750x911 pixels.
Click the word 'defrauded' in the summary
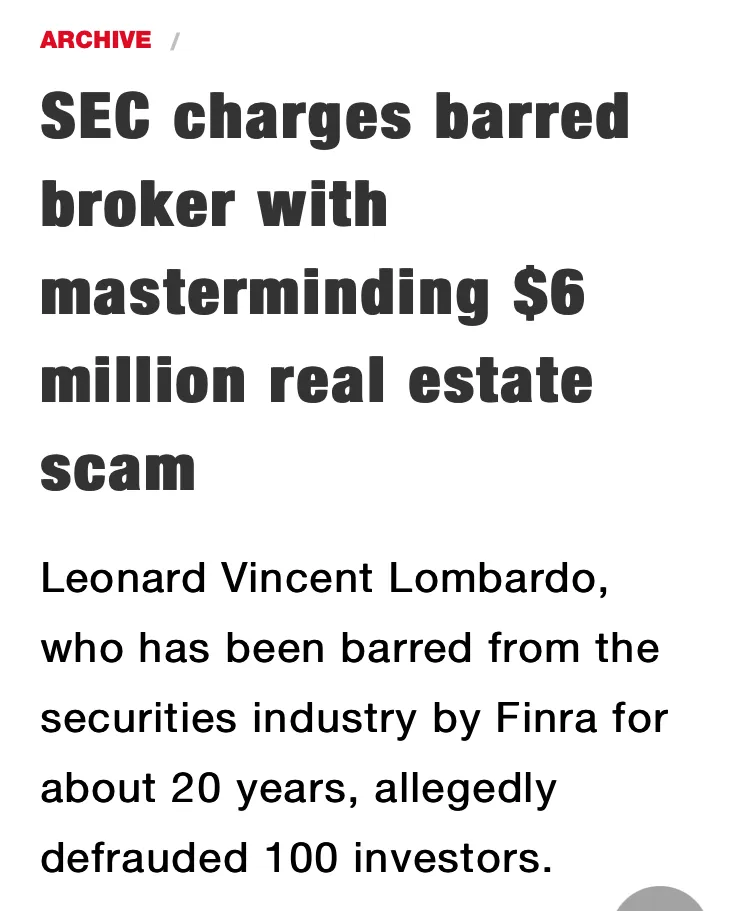pyautogui.click(x=145, y=858)
